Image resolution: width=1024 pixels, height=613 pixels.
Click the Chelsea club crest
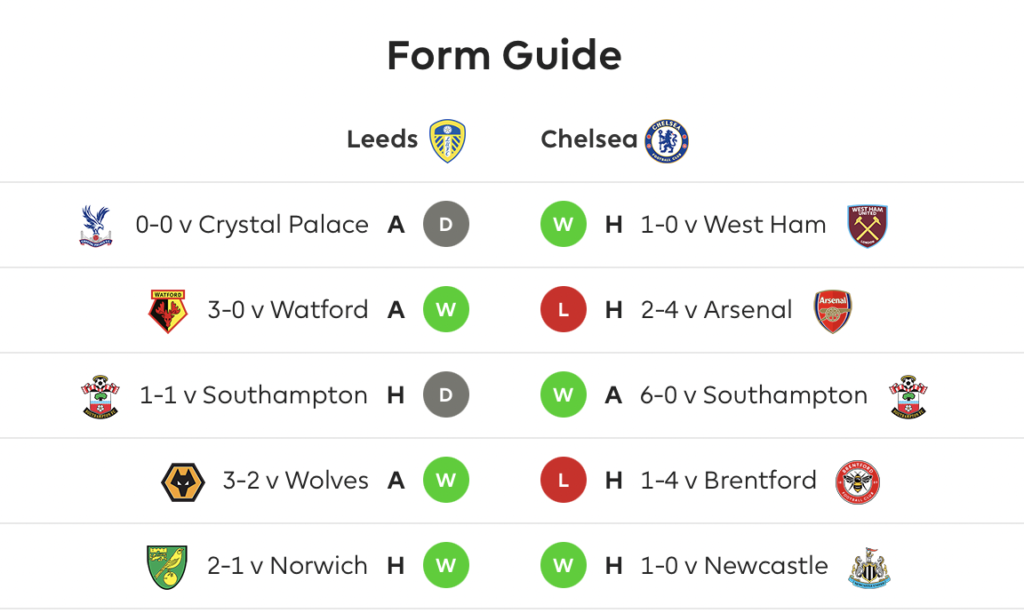tap(667, 141)
